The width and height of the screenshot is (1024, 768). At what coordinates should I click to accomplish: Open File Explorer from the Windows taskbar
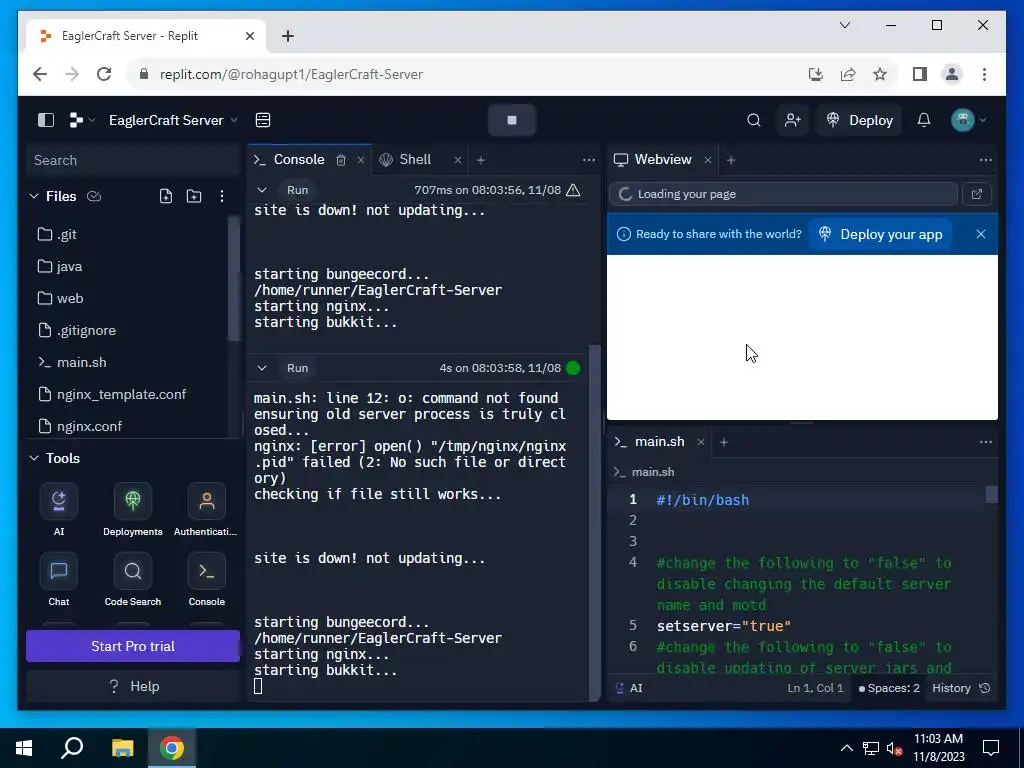tap(122, 748)
